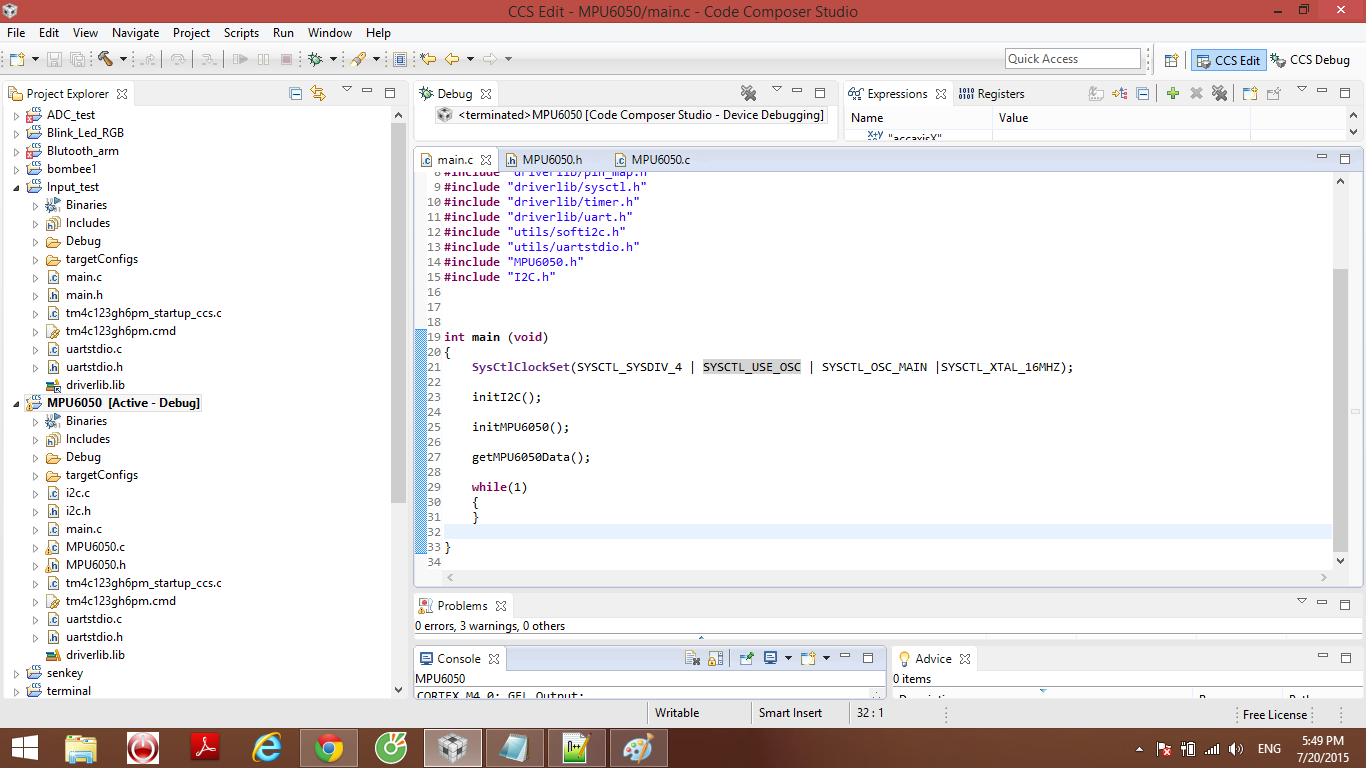The image size is (1366, 768).
Task: Open Windows Start button
Action: click(24, 748)
